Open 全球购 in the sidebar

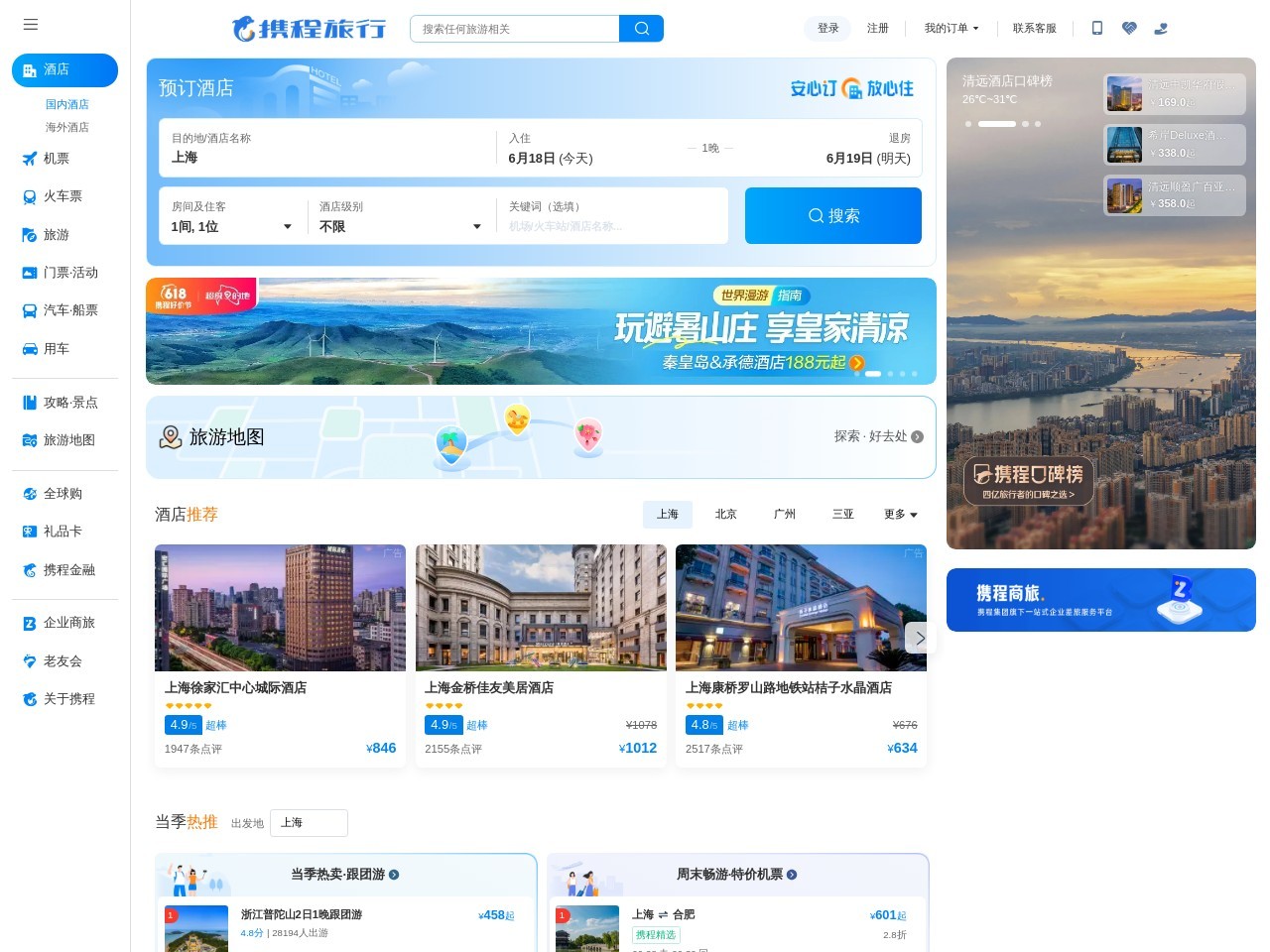[64, 494]
